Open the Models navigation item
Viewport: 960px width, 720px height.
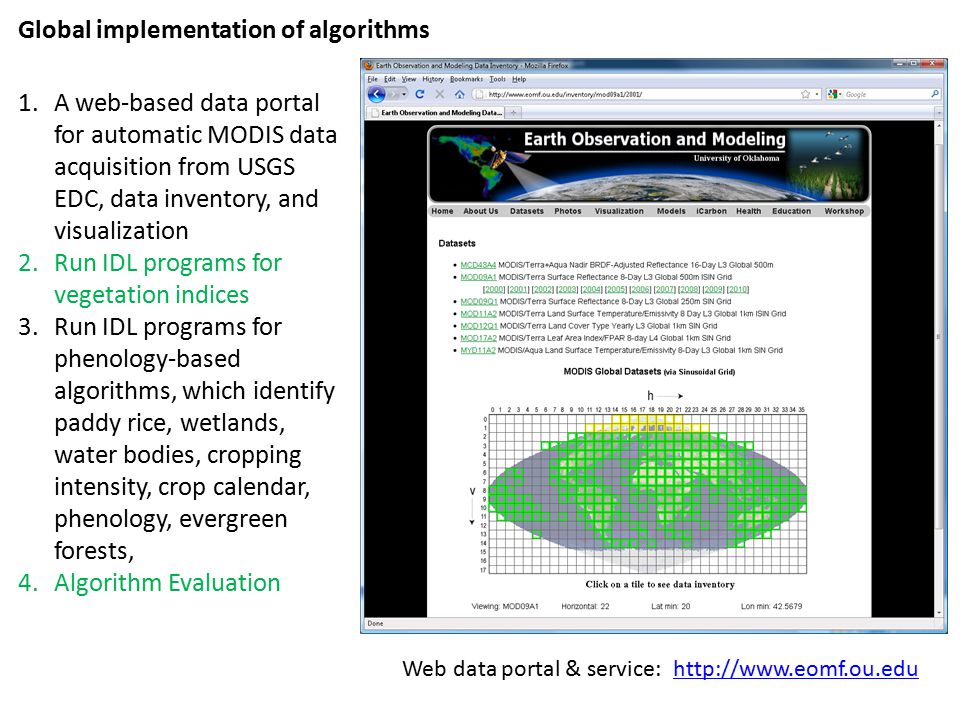click(x=671, y=211)
